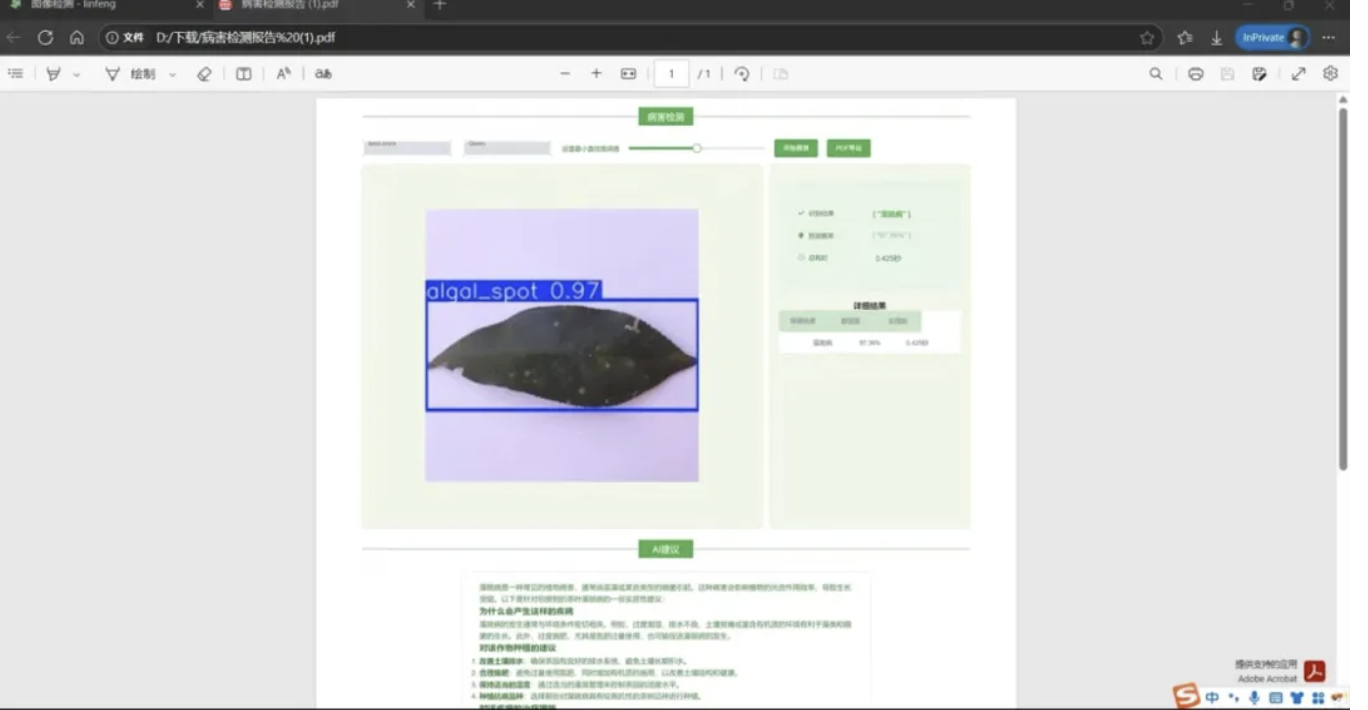
Task: Start read aloud with the A icon
Action: pos(283,74)
